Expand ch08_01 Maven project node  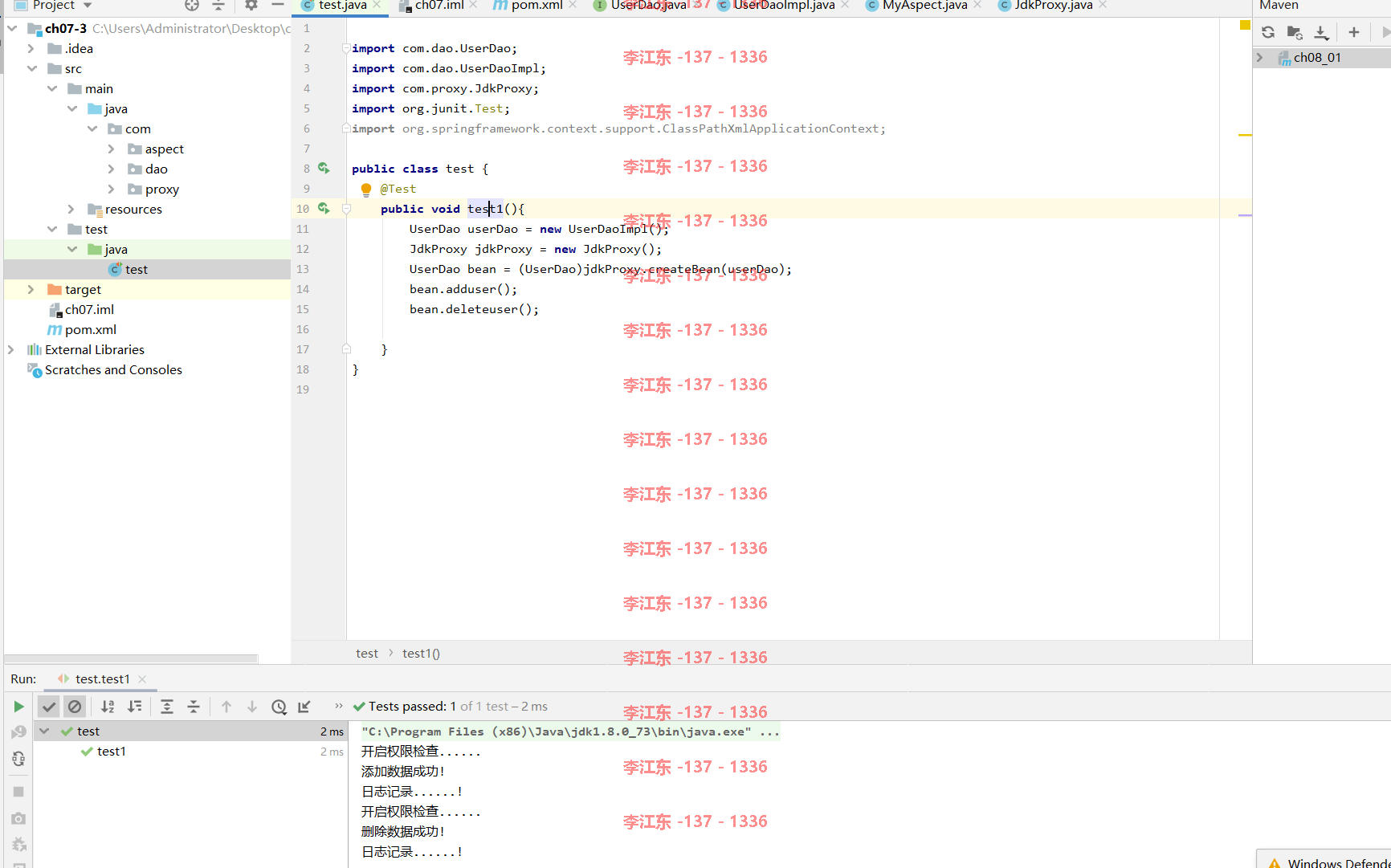[x=1260, y=58]
